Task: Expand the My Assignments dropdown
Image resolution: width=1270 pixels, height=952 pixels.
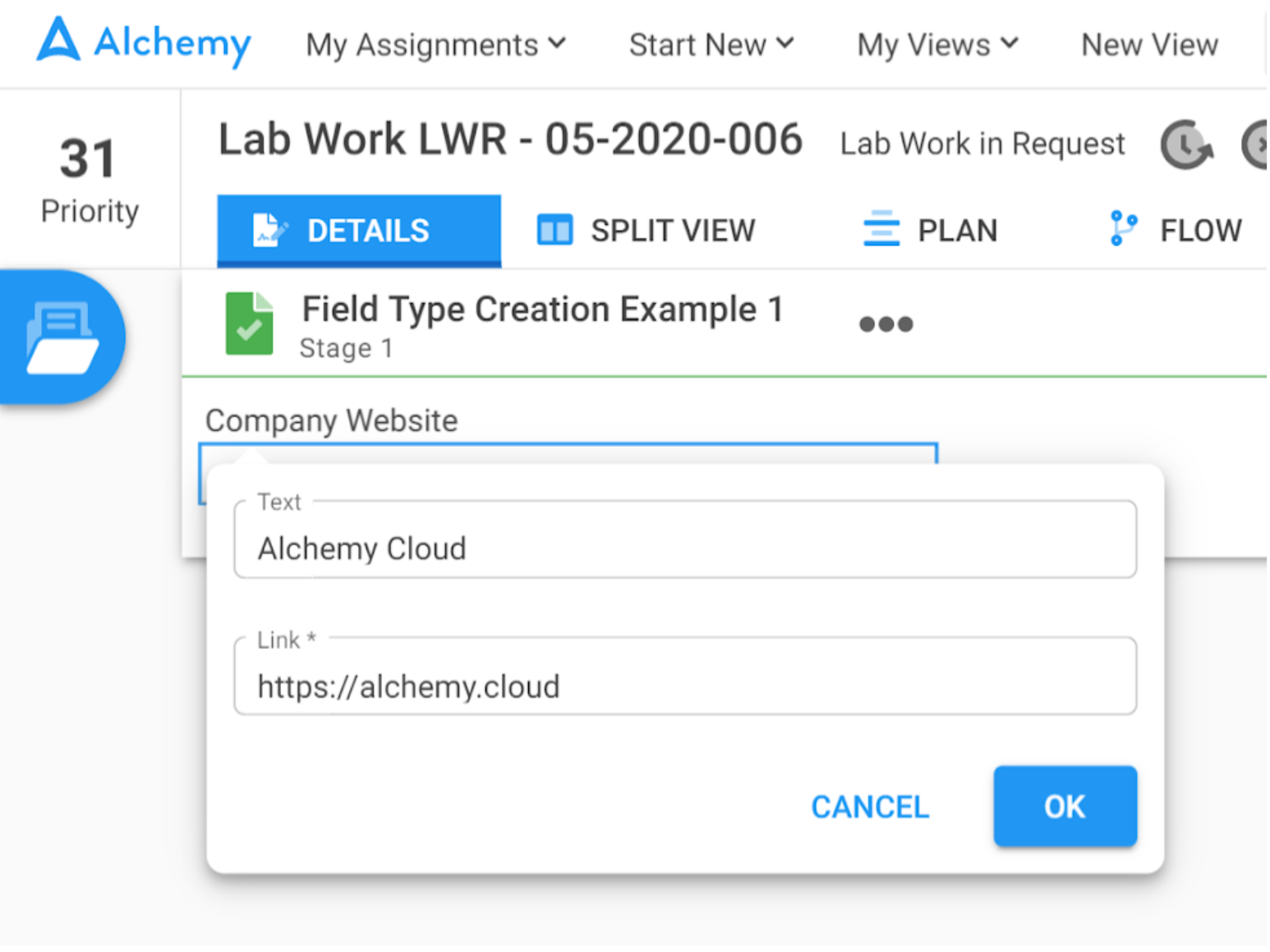Action: pyautogui.click(x=435, y=44)
